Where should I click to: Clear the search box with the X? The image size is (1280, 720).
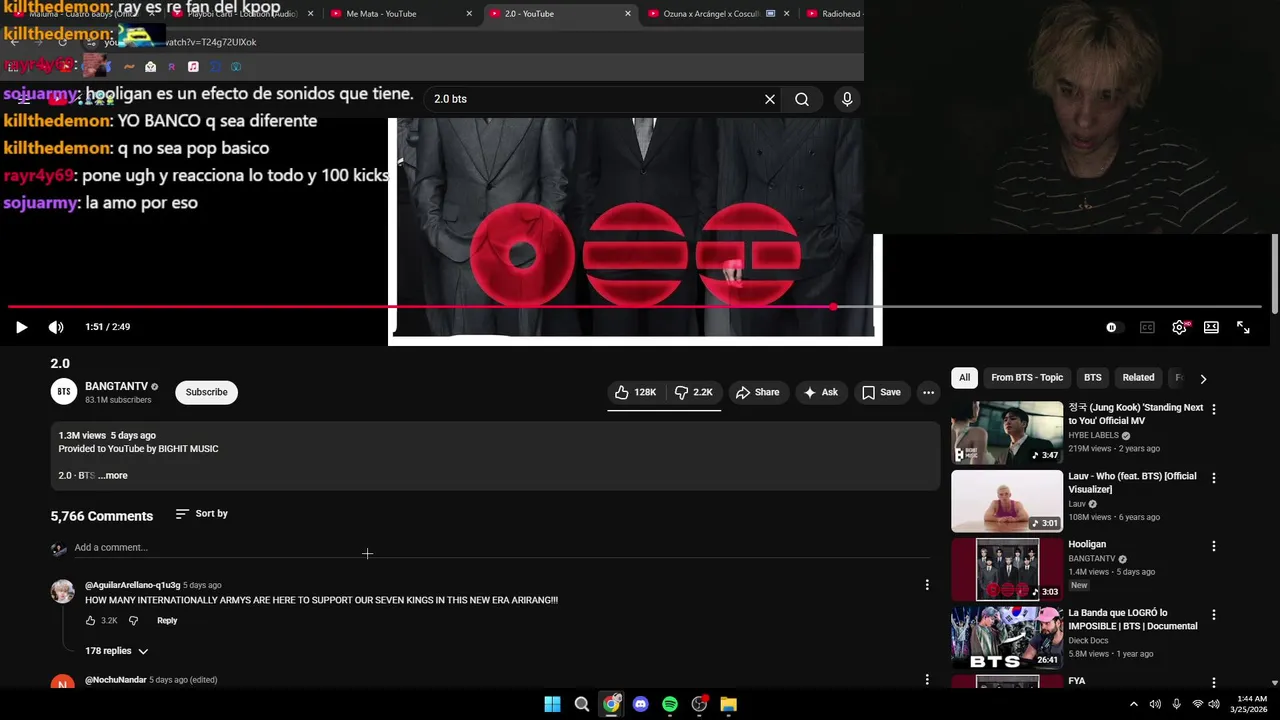(x=770, y=99)
